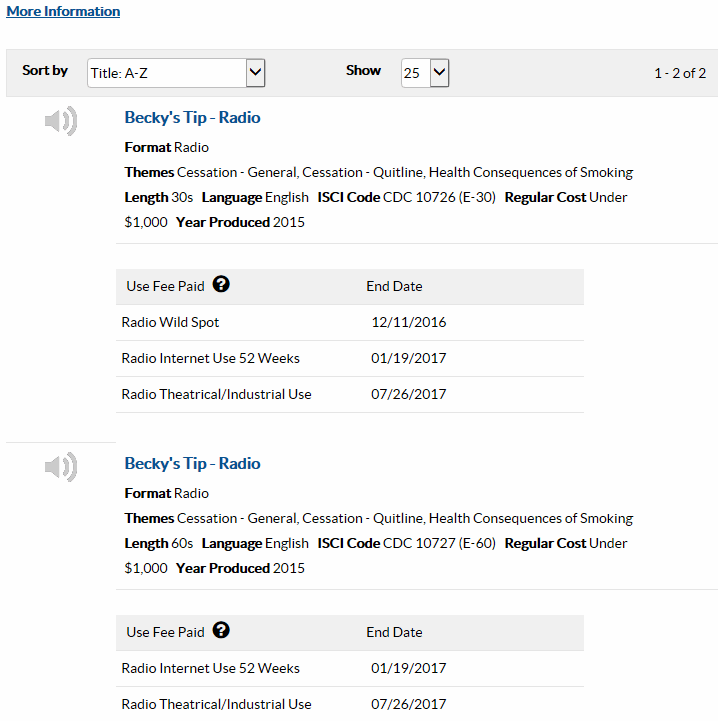
Task: Open second Becky's Tip - Radio title link
Action: [x=192, y=464]
